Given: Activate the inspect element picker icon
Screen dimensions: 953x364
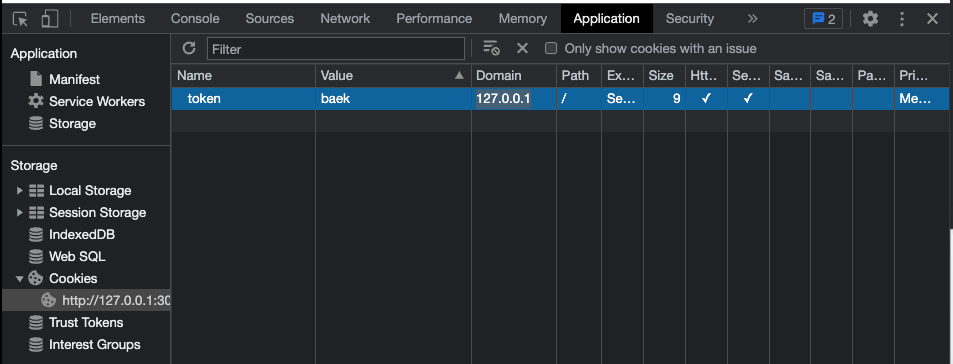Looking at the screenshot, I should (20, 19).
